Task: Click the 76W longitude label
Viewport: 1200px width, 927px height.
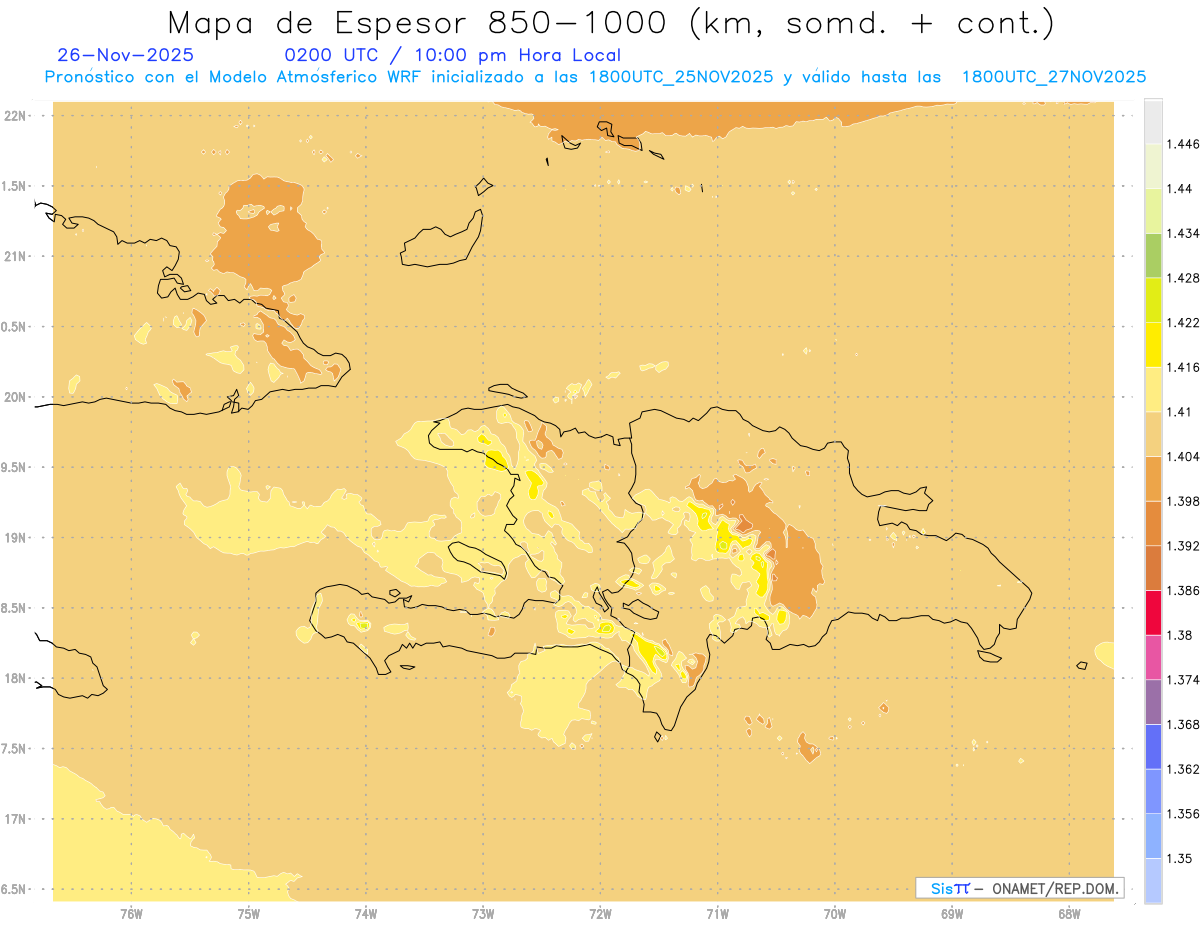Action: click(x=131, y=914)
